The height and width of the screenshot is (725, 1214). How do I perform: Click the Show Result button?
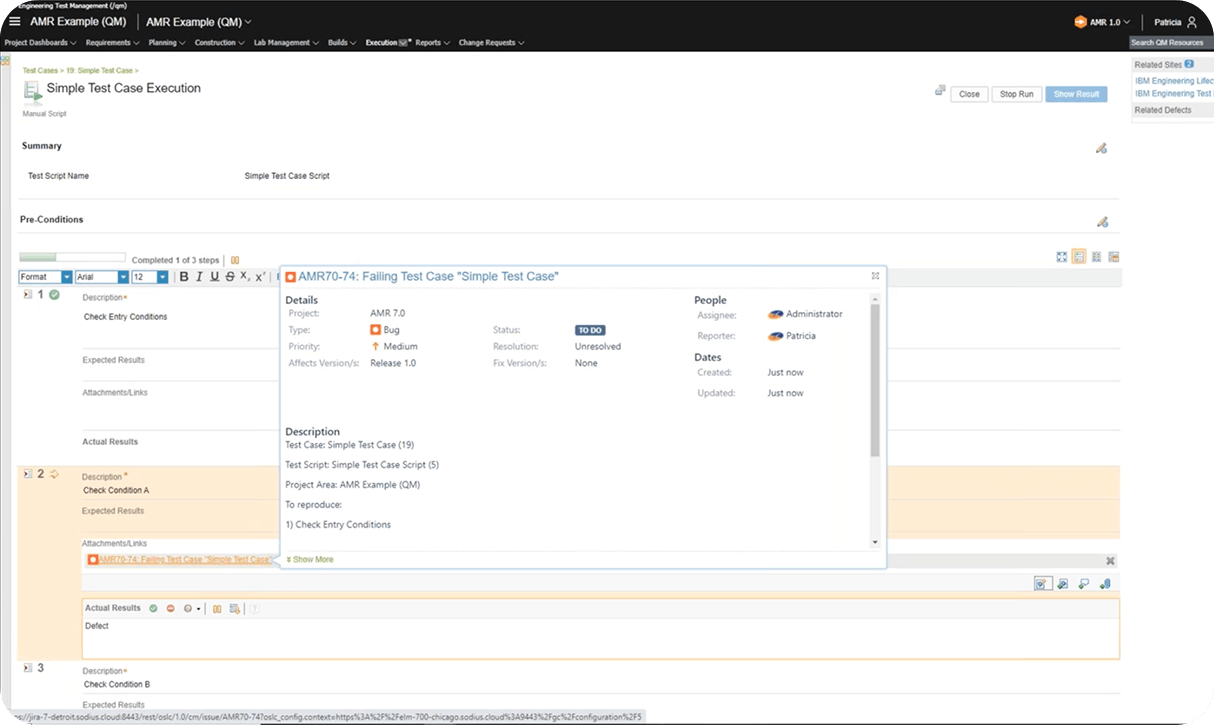pos(1076,94)
